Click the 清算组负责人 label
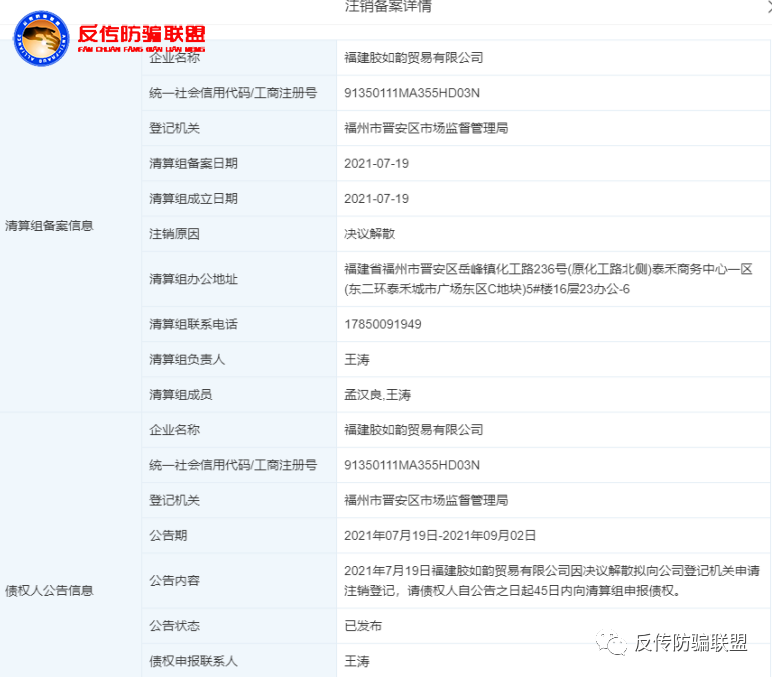Viewport: 772px width, 677px height. 187,360
